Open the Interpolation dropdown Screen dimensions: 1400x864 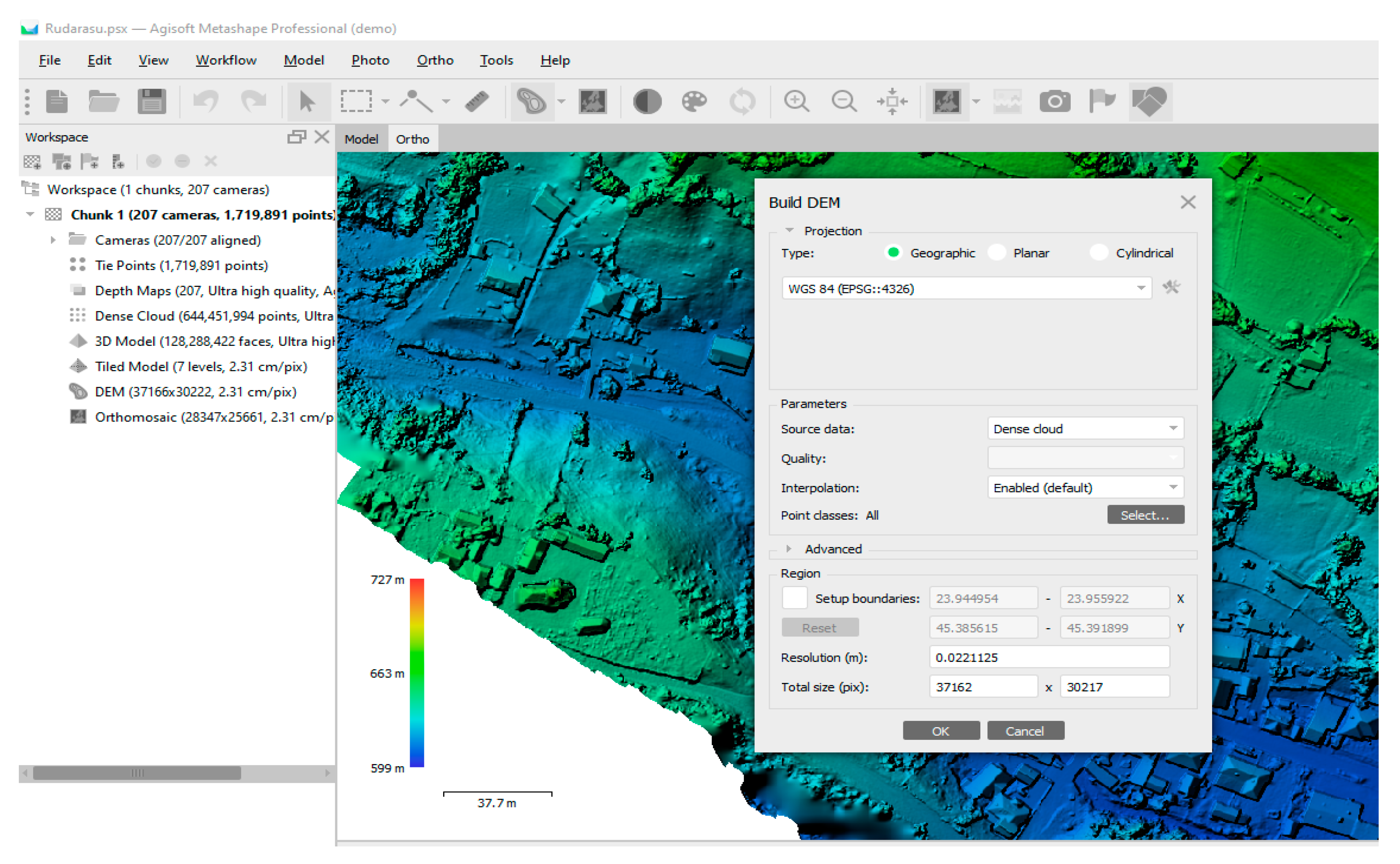click(1085, 488)
